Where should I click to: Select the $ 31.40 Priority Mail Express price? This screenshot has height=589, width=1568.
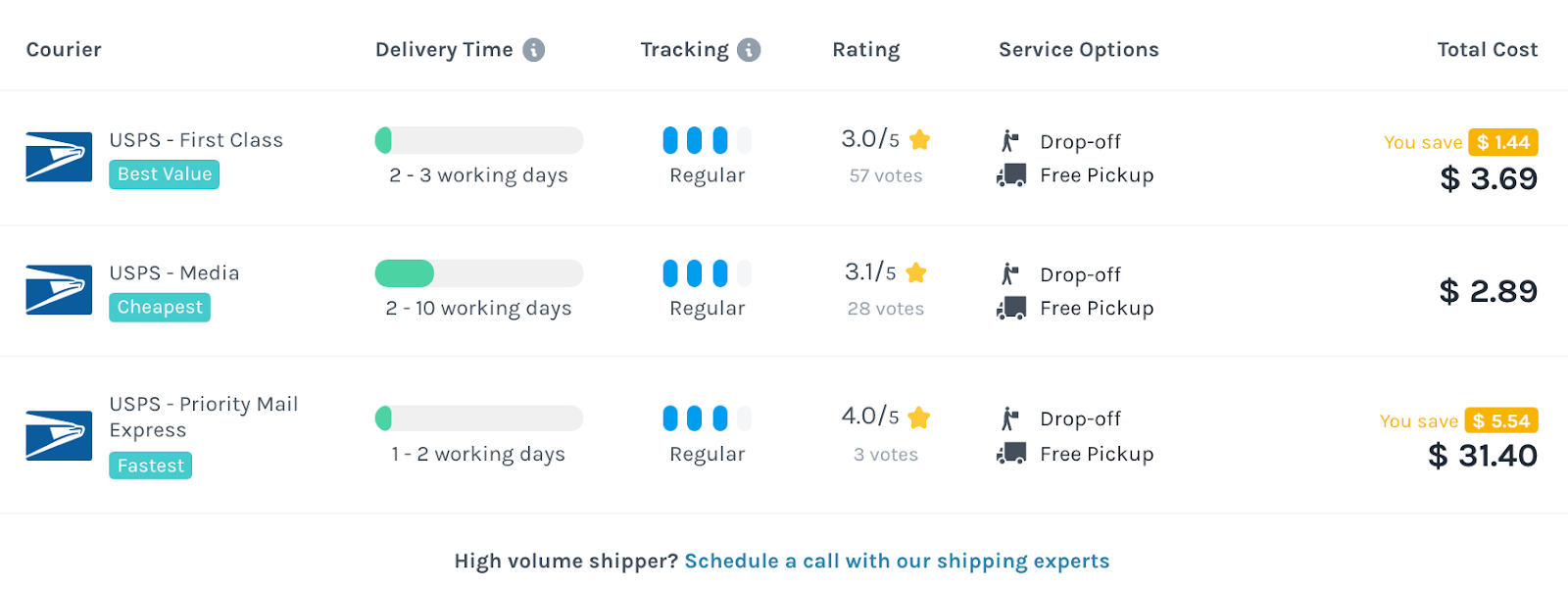tap(1482, 456)
